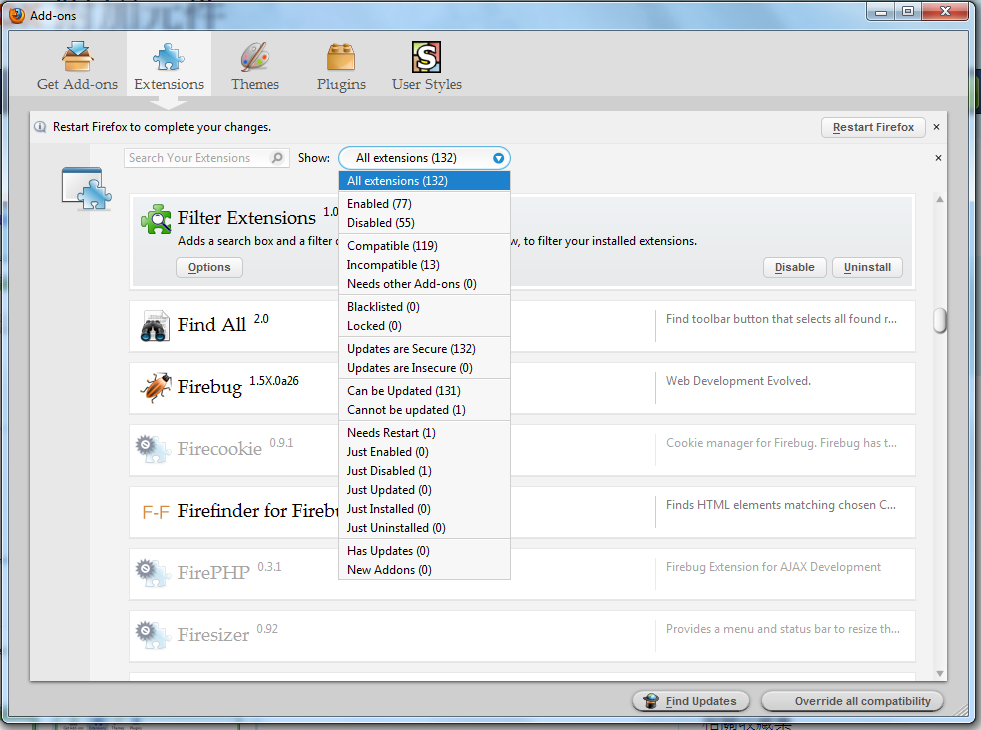The width and height of the screenshot is (981, 730).
Task: Click the extensions list scrollbar thumb
Action: point(940,321)
